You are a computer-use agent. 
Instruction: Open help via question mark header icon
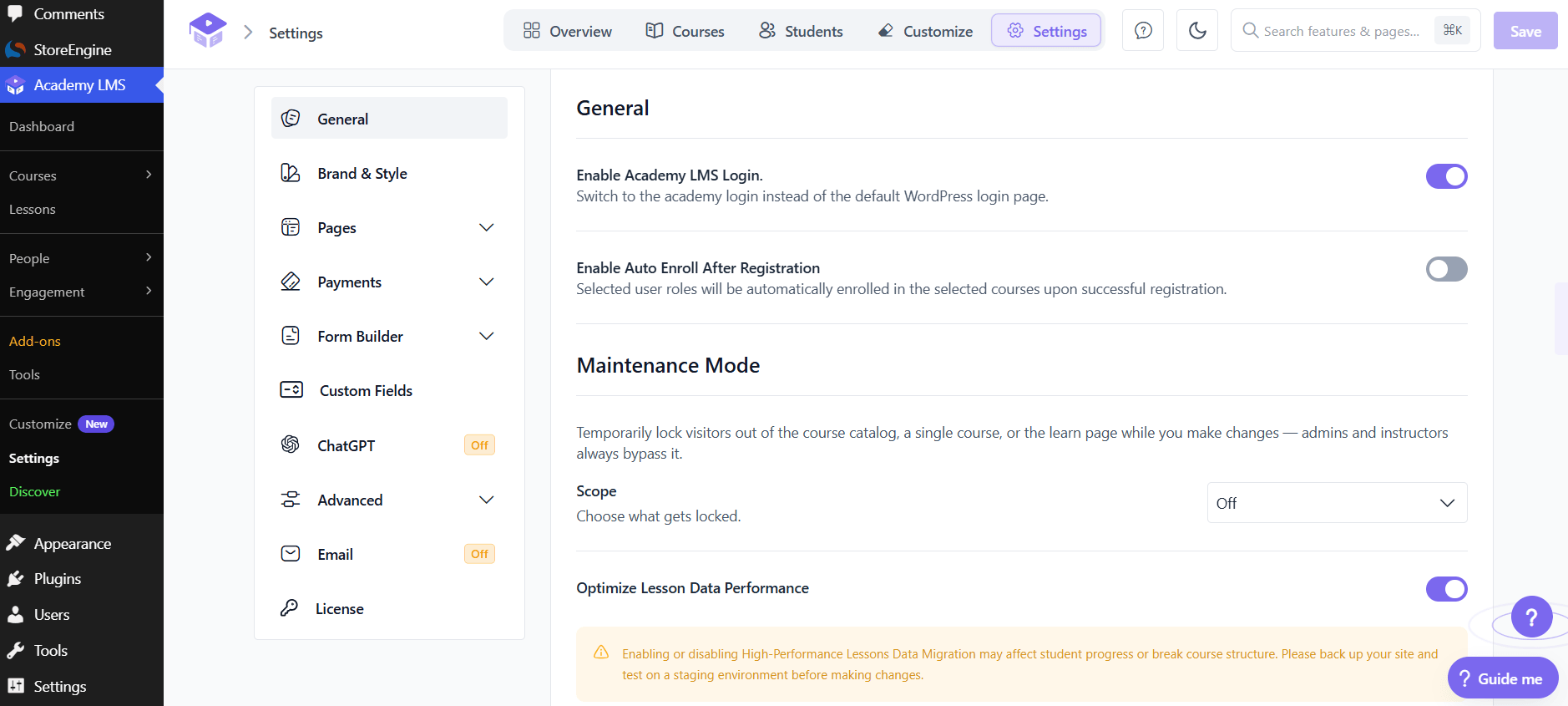click(1143, 31)
